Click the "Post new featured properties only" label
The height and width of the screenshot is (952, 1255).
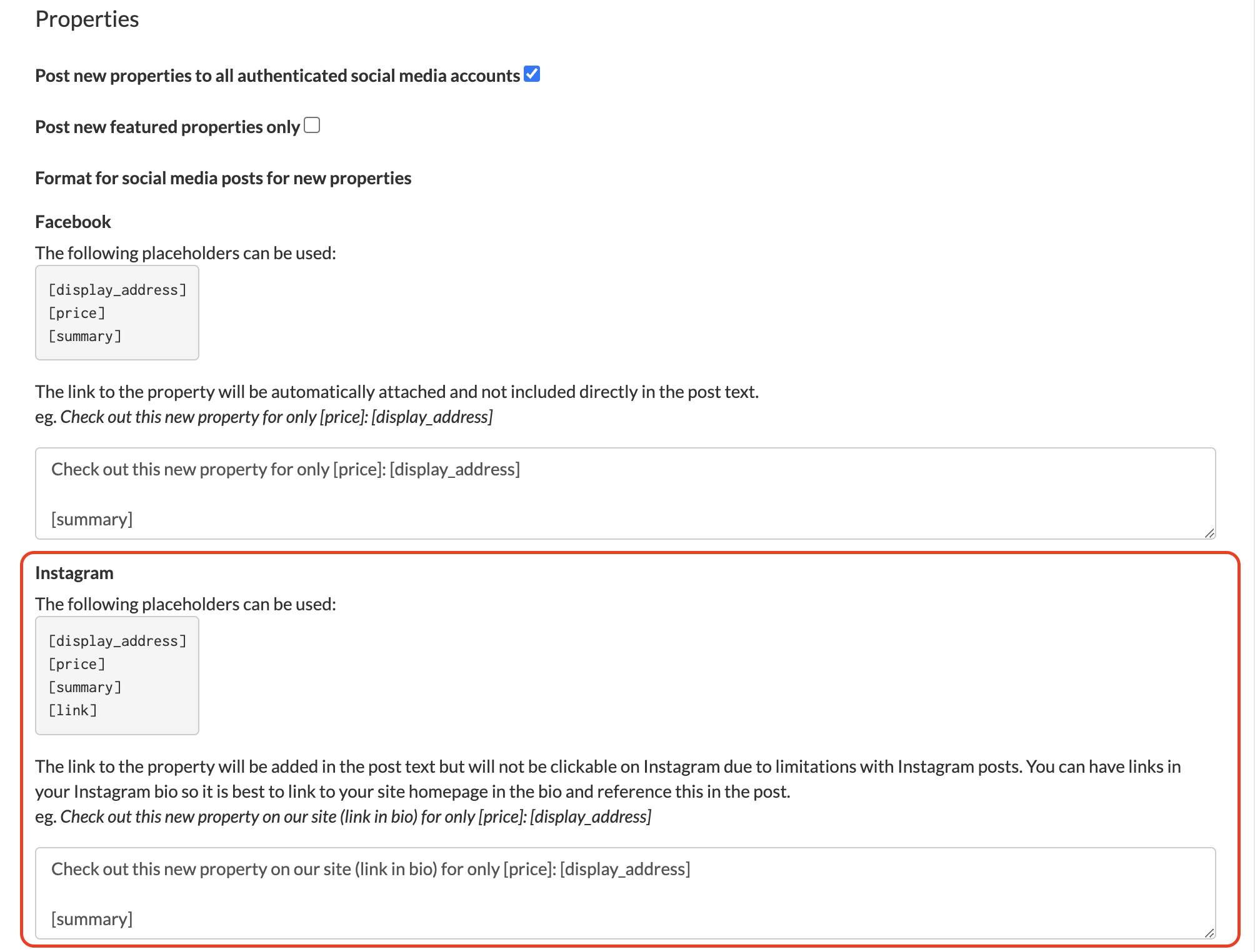167,127
